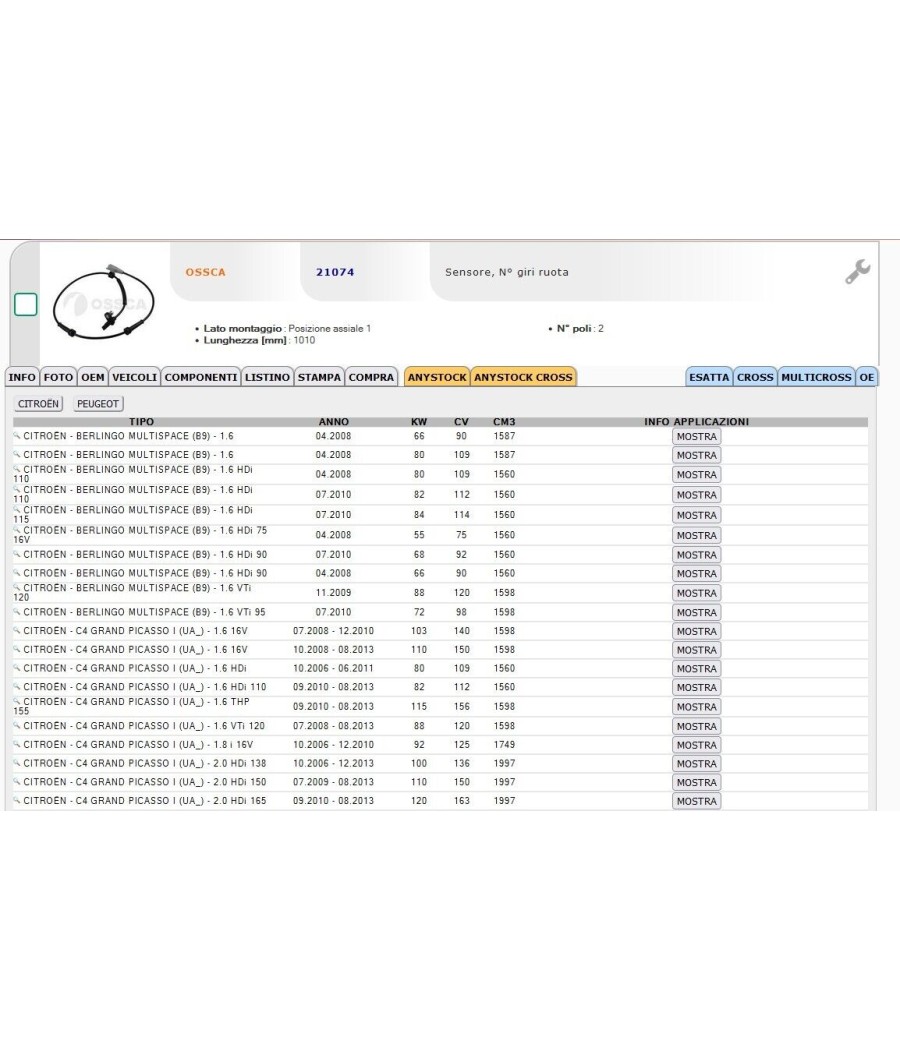This screenshot has height=1050, width=900.
Task: Click the ANNO column header
Action: click(333, 422)
